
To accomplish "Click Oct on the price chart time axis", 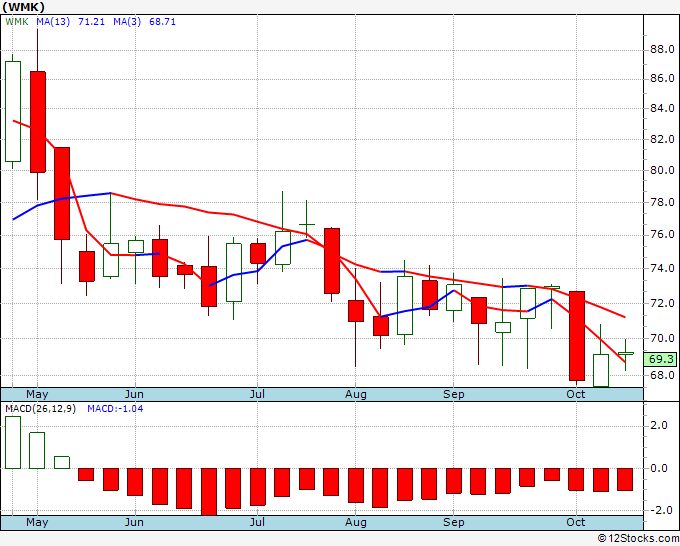I will pyautogui.click(x=576, y=394).
